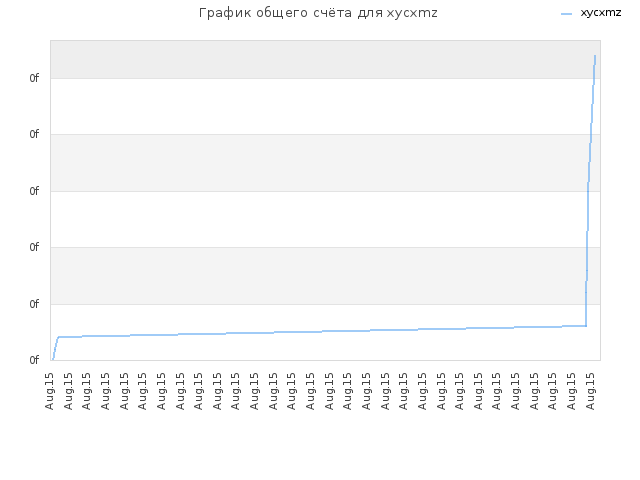
Task: Click the second-to-last Aug.15 x-axis label
Action: pos(571,391)
